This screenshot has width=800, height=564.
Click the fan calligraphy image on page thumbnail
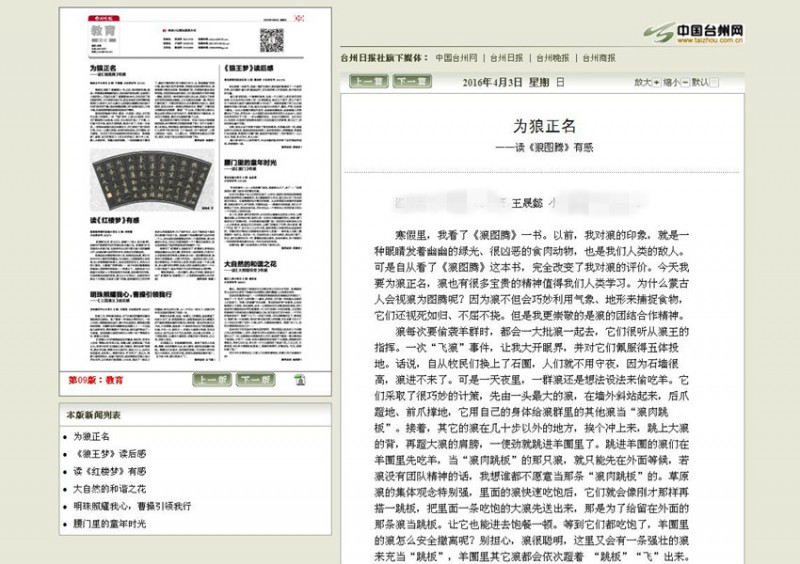click(152, 180)
